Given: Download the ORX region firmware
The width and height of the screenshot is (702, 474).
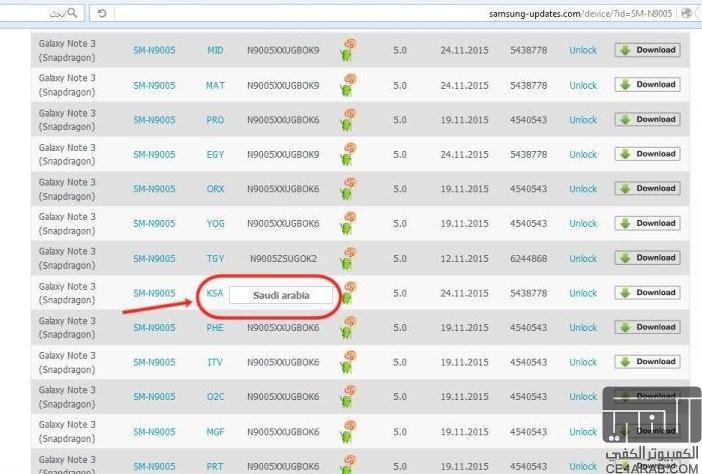Looking at the screenshot, I should 647,188.
